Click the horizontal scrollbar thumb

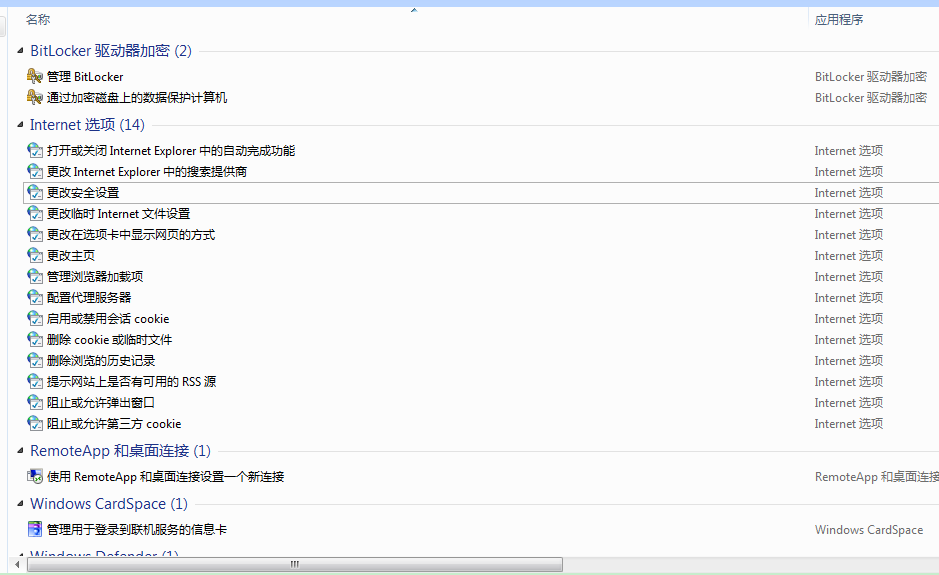tap(295, 564)
